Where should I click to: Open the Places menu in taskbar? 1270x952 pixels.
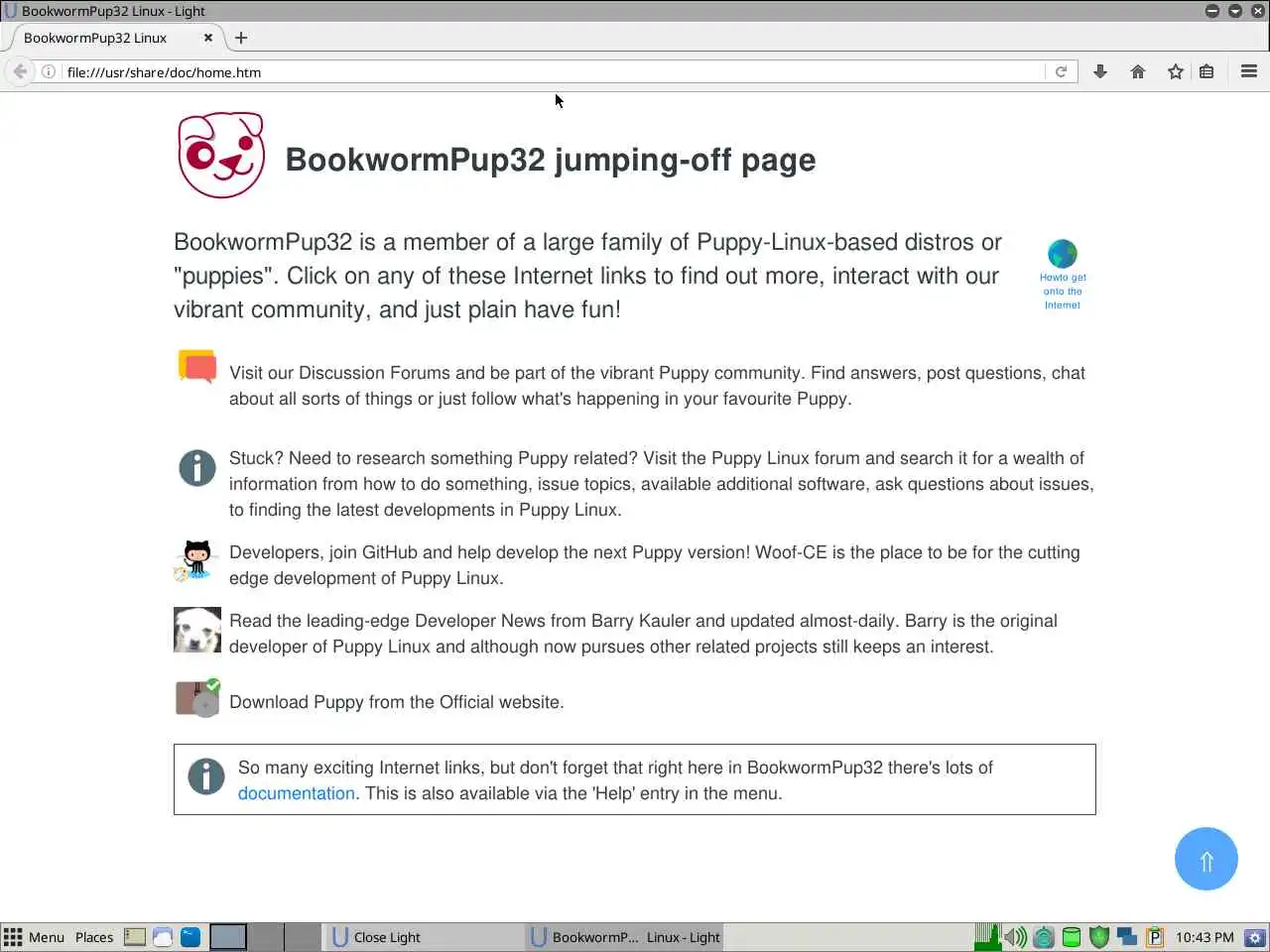(94, 937)
